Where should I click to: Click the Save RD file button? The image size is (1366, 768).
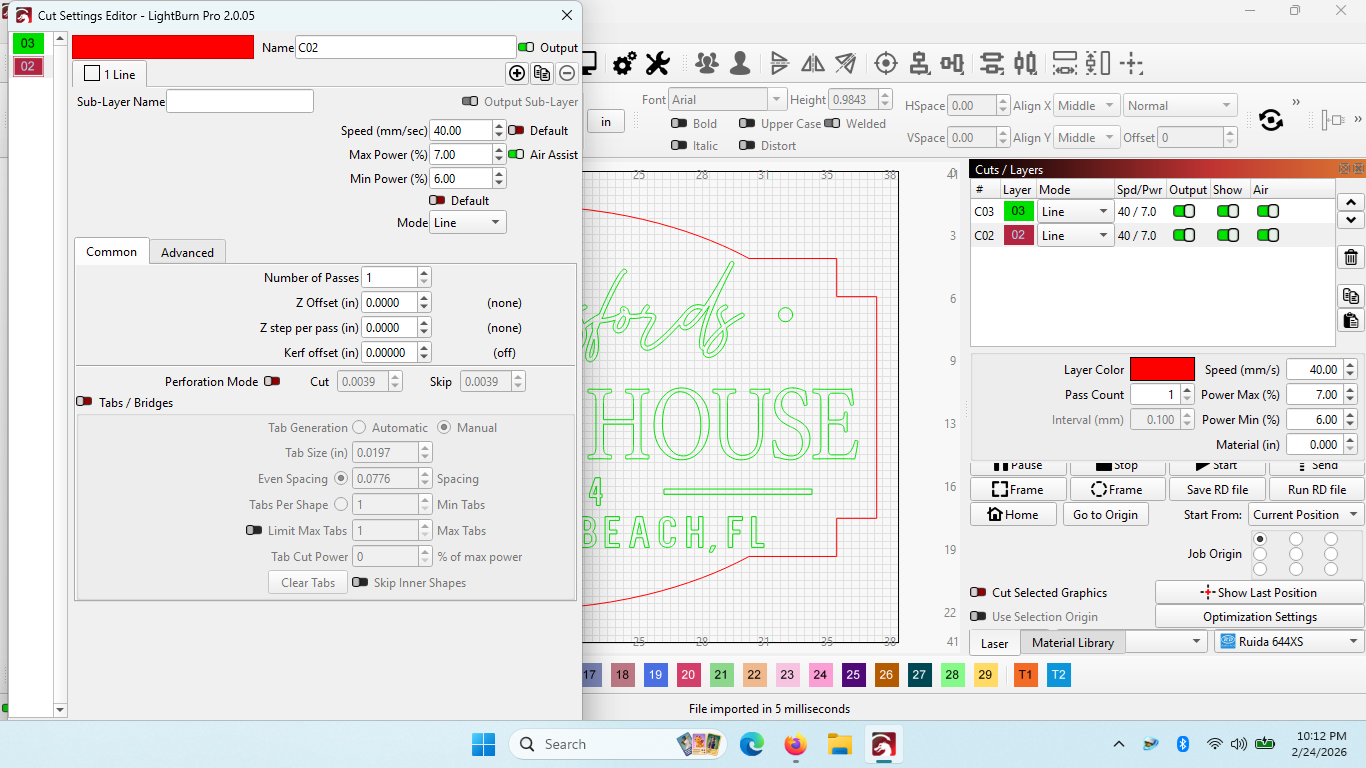[1217, 490]
